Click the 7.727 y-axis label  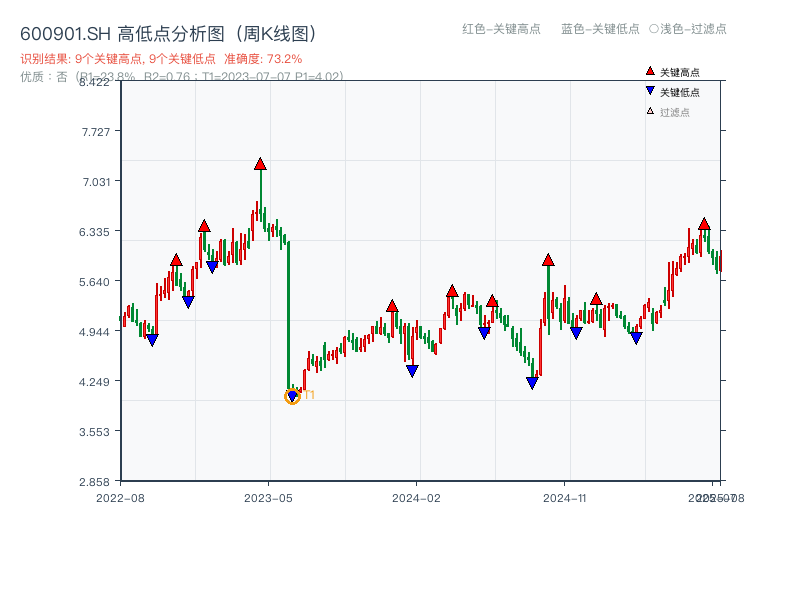pyautogui.click(x=96, y=132)
